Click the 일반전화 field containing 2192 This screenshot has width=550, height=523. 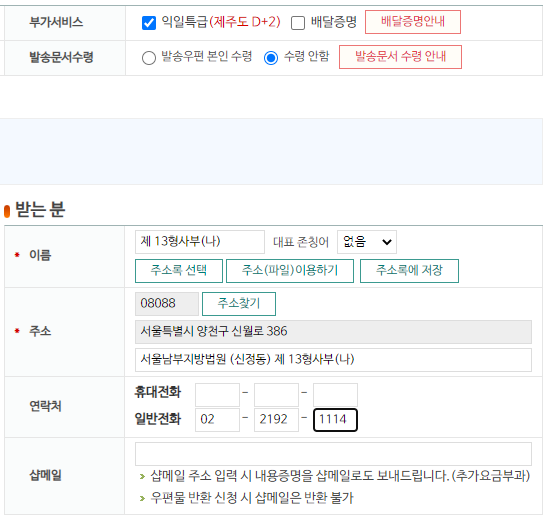coord(276,420)
